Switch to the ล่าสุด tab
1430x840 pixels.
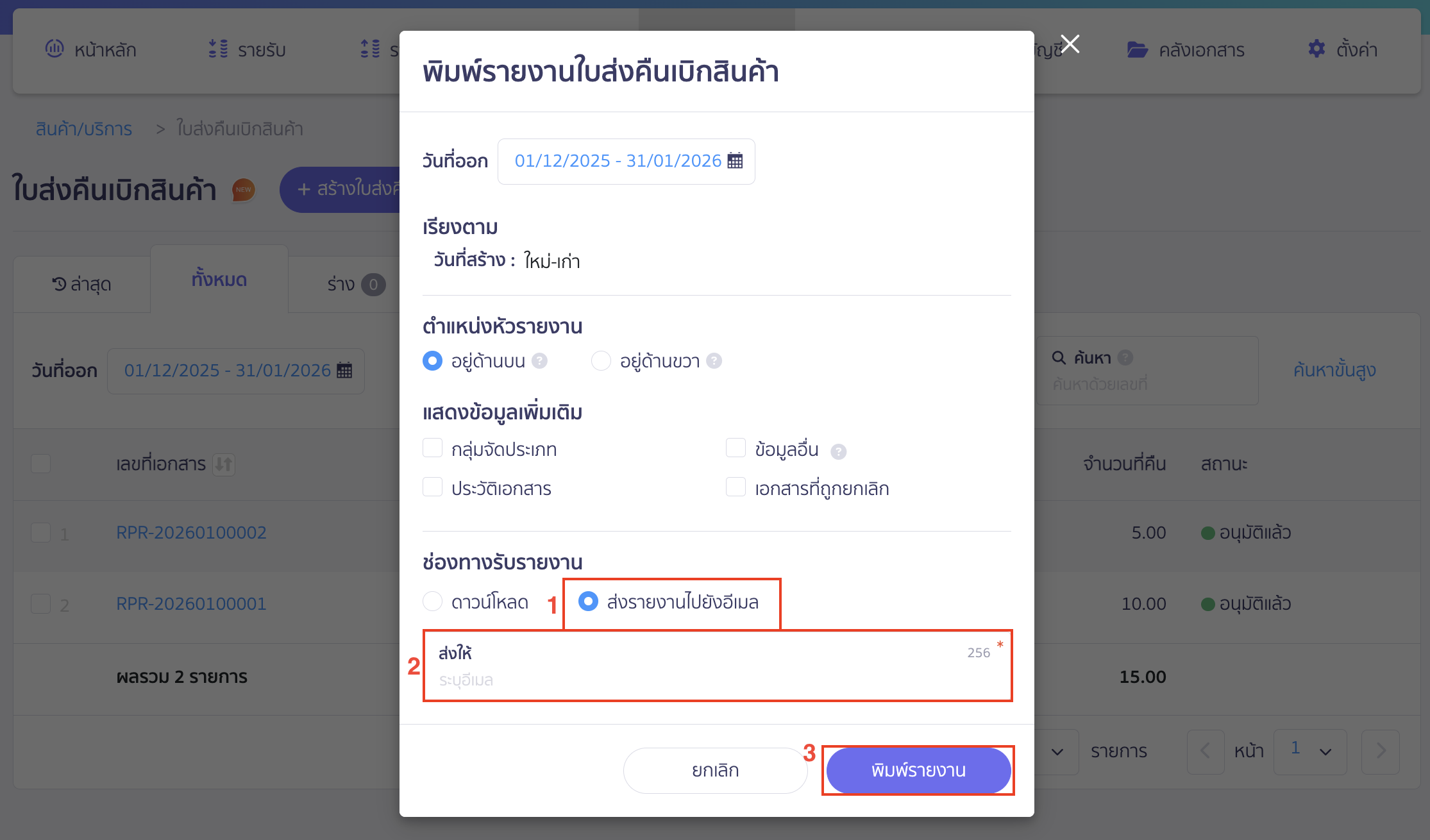(x=81, y=283)
